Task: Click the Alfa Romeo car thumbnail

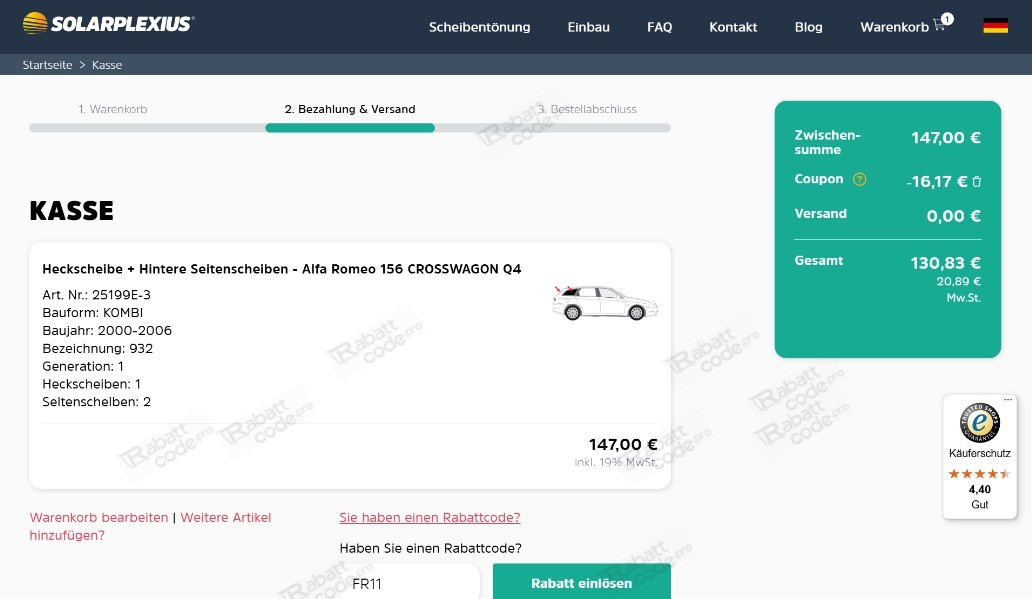Action: (x=604, y=301)
